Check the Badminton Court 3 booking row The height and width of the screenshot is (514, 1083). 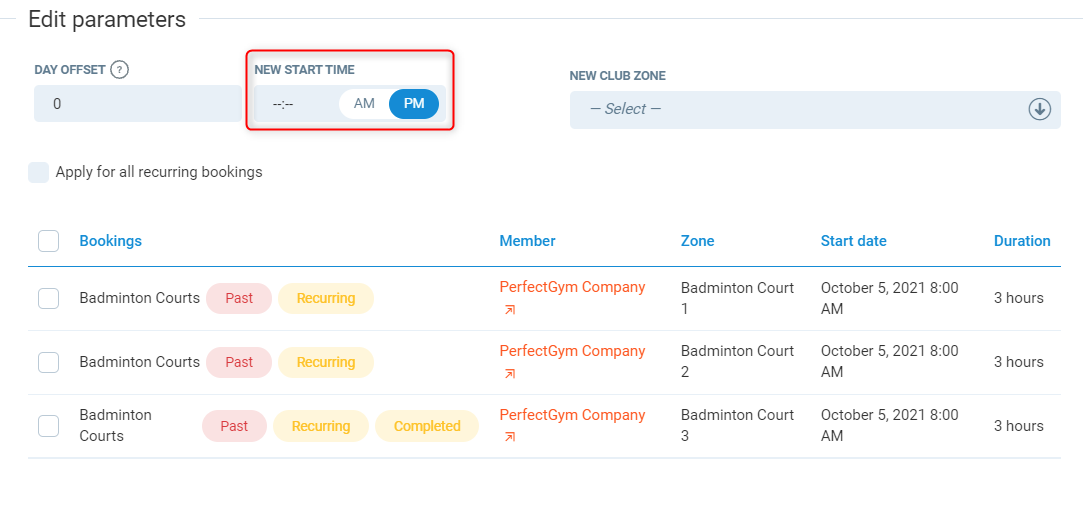coord(48,426)
